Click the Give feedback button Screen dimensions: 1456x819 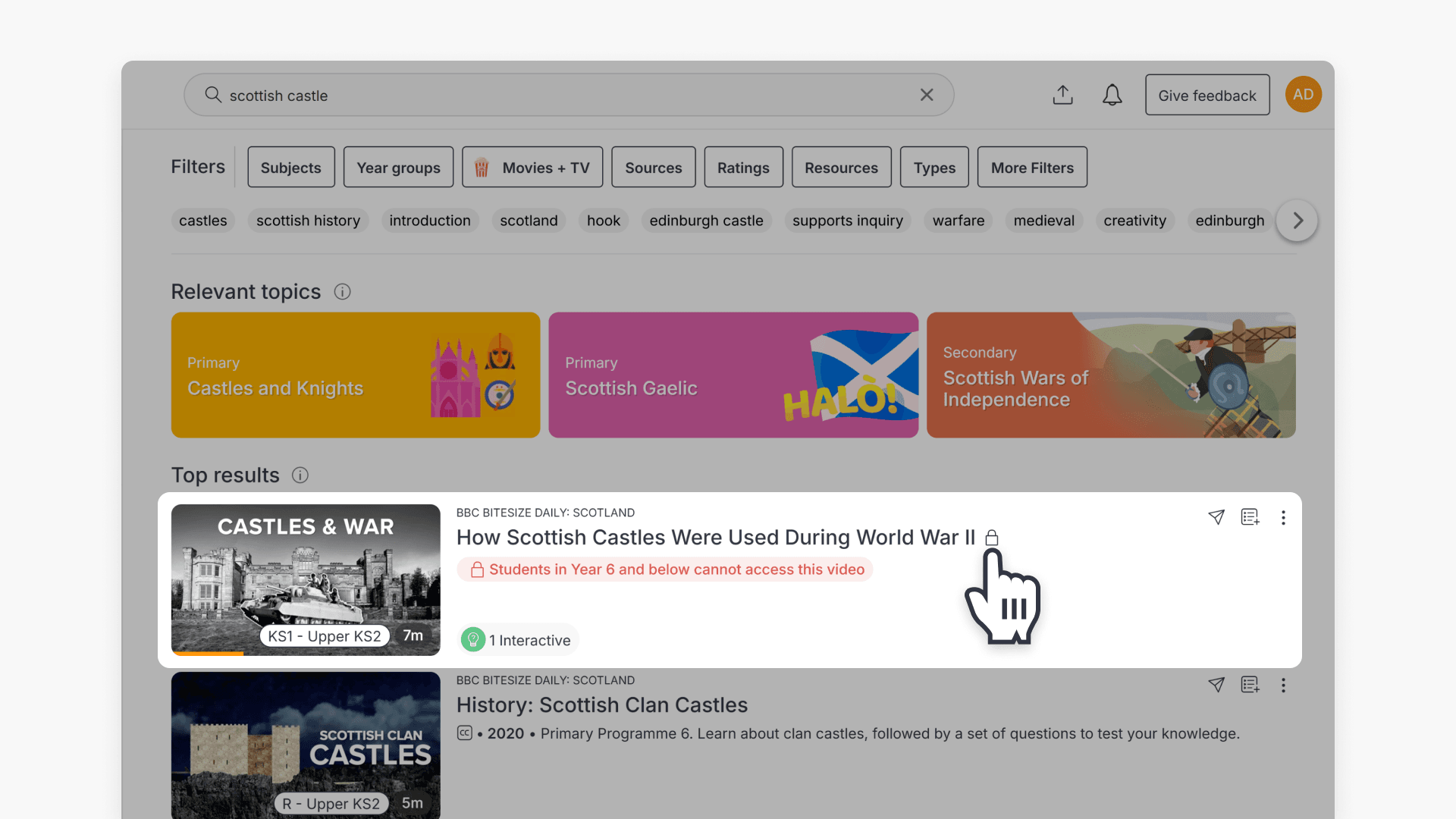click(1207, 96)
